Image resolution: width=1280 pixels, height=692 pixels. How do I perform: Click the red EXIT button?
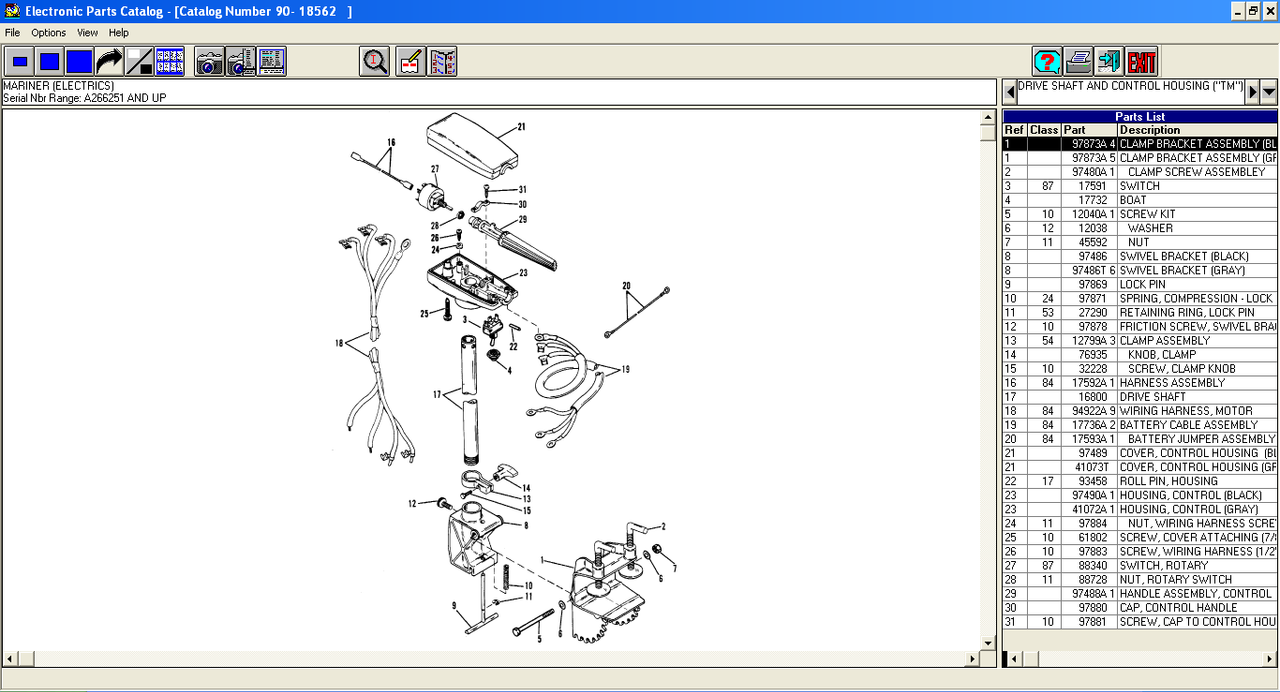coord(1141,61)
